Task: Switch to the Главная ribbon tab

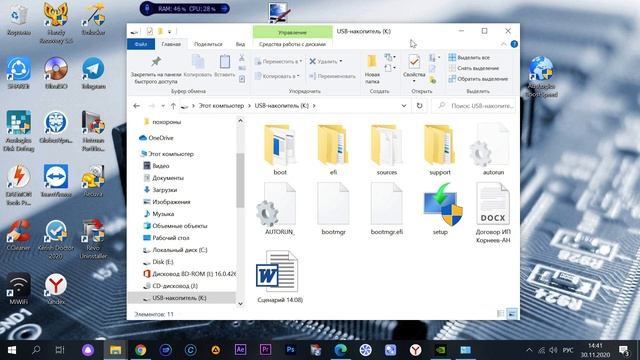Action: tap(171, 44)
